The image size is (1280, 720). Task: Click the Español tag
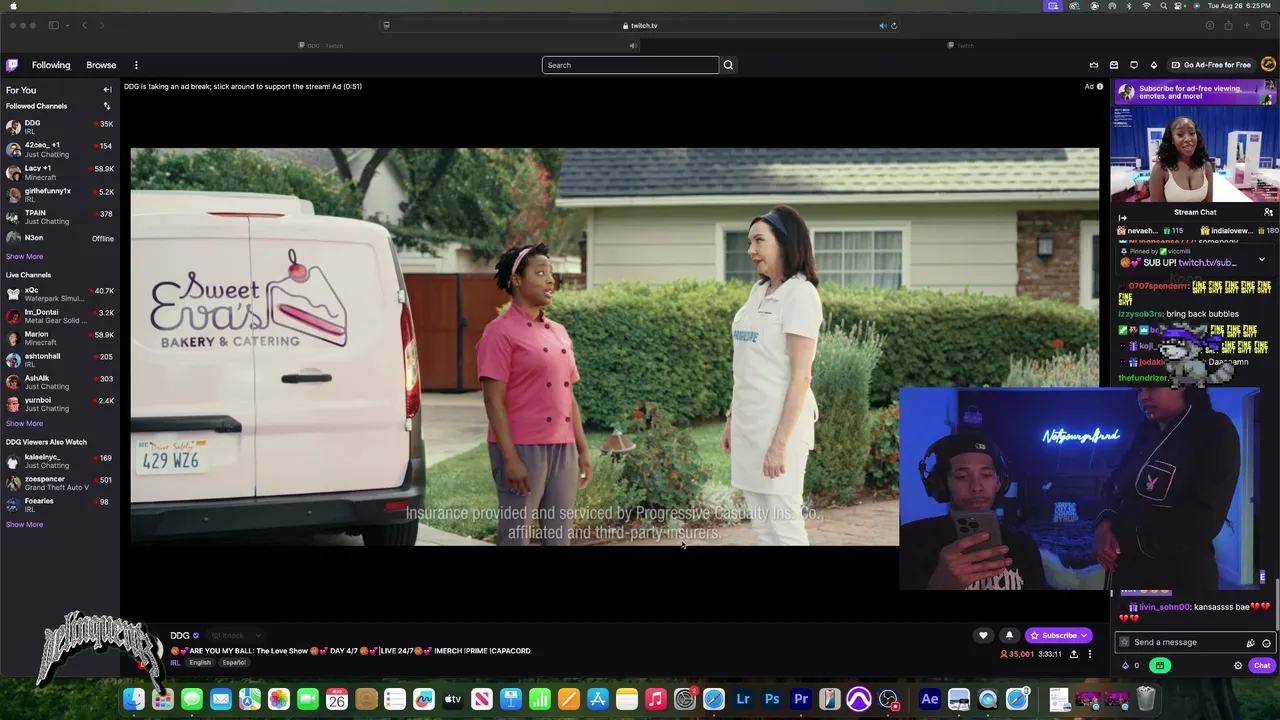pyautogui.click(x=234, y=663)
